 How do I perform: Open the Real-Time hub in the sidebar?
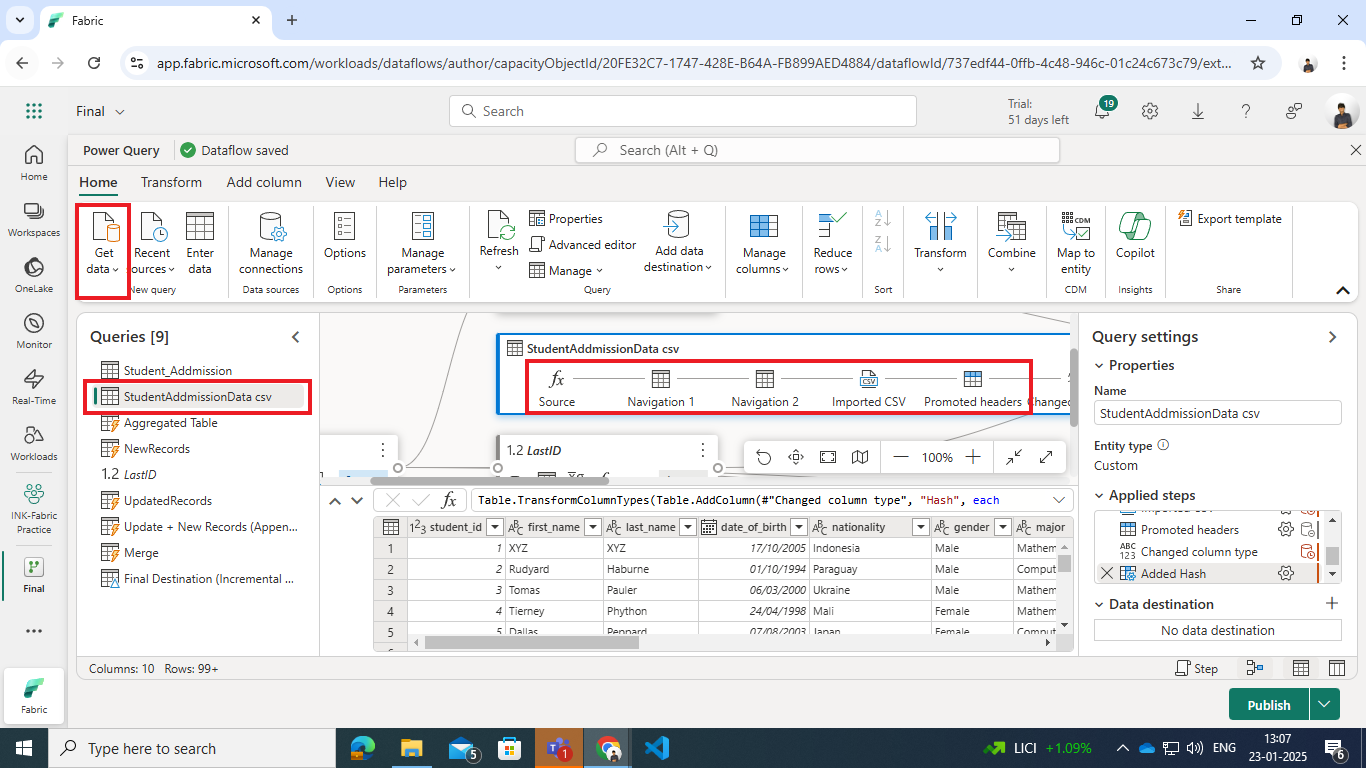[x=34, y=388]
